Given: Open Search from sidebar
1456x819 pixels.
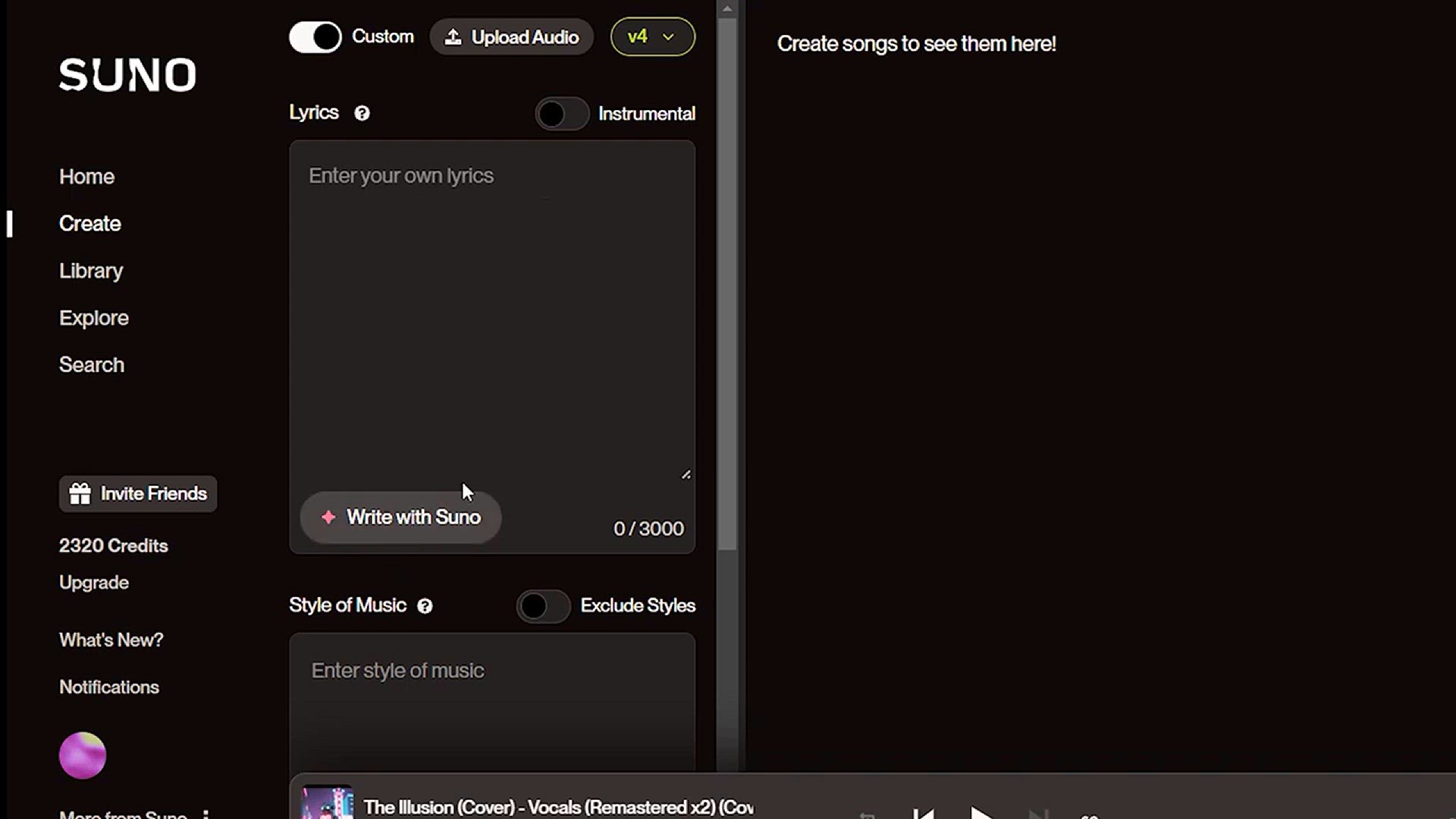Looking at the screenshot, I should coord(92,365).
